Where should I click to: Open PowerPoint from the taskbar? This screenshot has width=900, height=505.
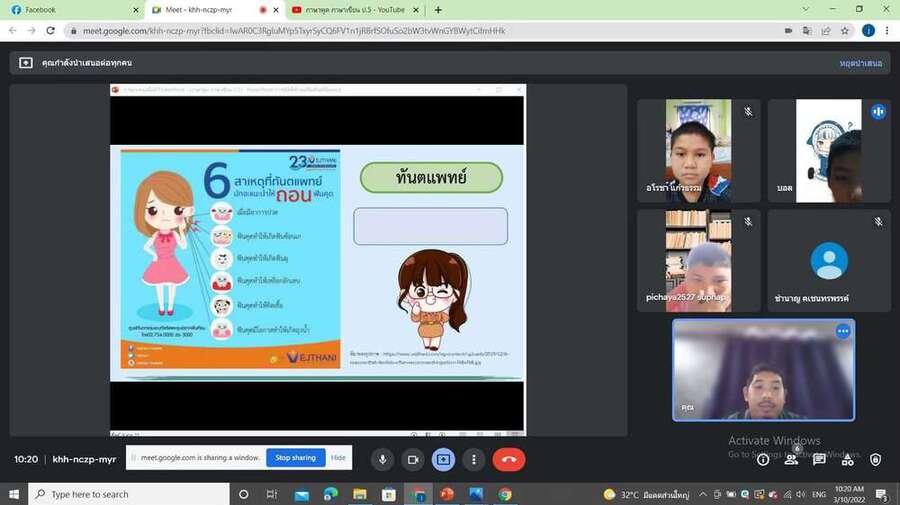447,494
